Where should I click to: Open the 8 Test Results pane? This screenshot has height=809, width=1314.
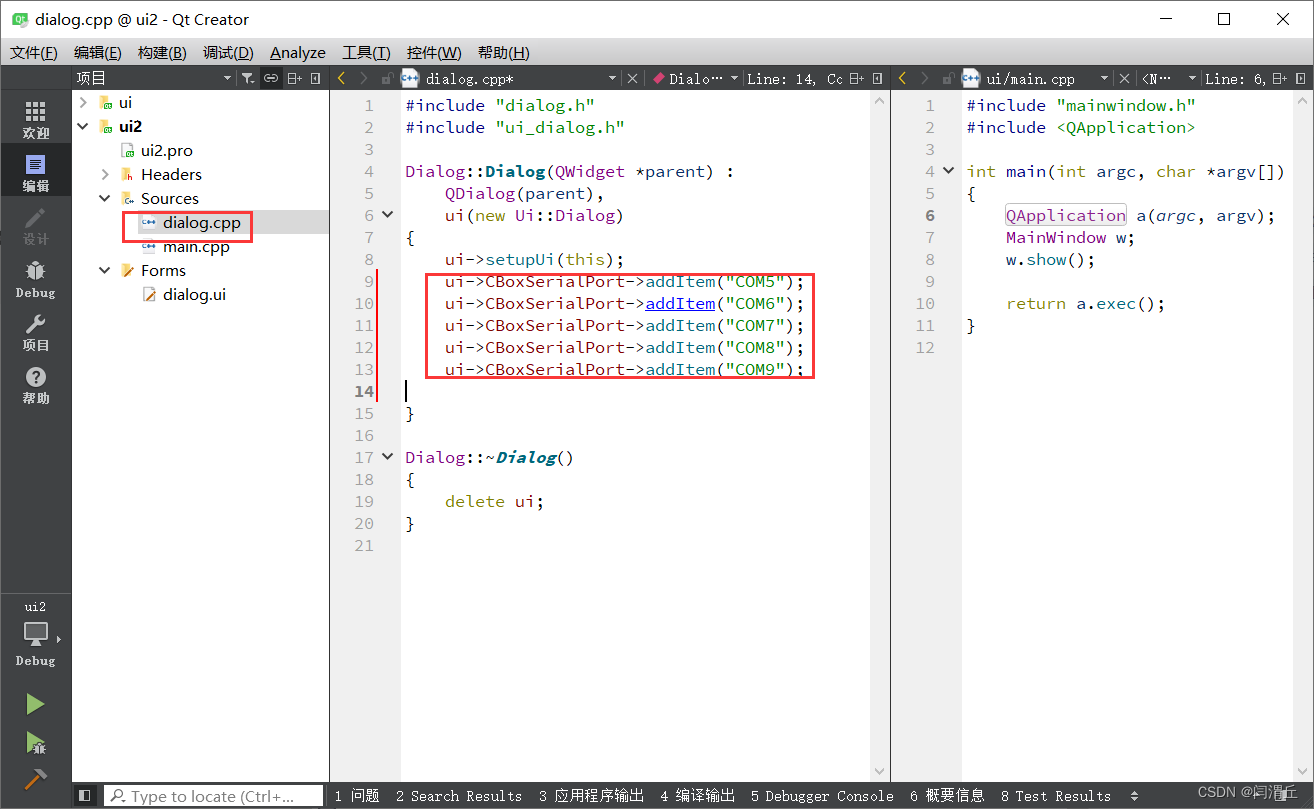point(1055,796)
